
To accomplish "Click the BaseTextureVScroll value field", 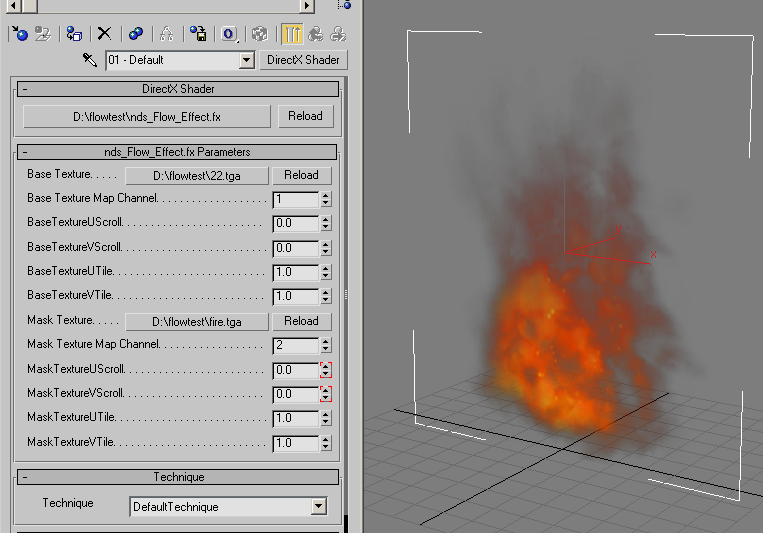I will point(296,248).
